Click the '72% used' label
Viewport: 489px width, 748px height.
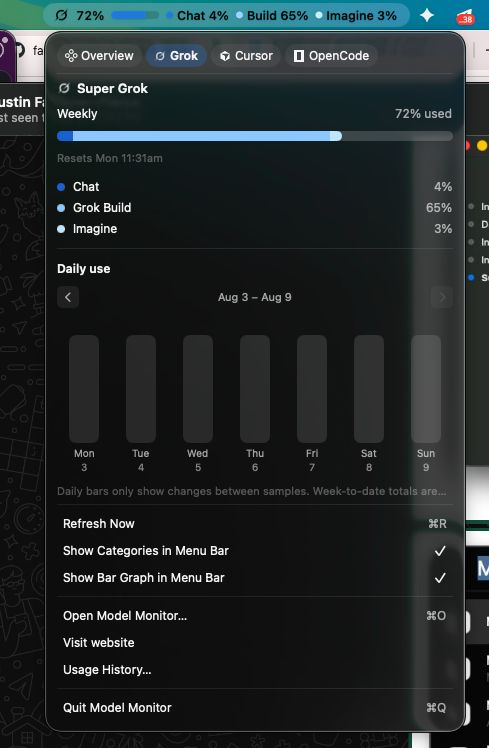coord(423,114)
